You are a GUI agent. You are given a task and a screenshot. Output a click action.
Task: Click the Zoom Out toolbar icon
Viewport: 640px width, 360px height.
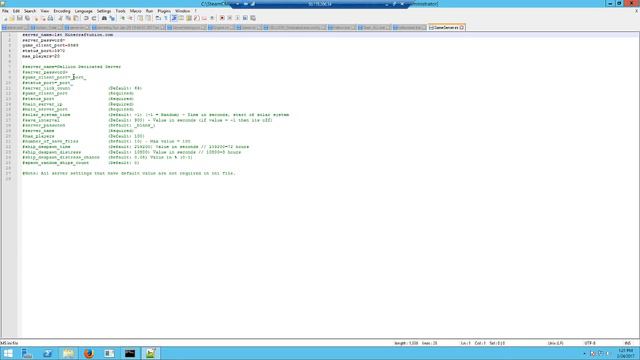pyautogui.click(x=131, y=18)
